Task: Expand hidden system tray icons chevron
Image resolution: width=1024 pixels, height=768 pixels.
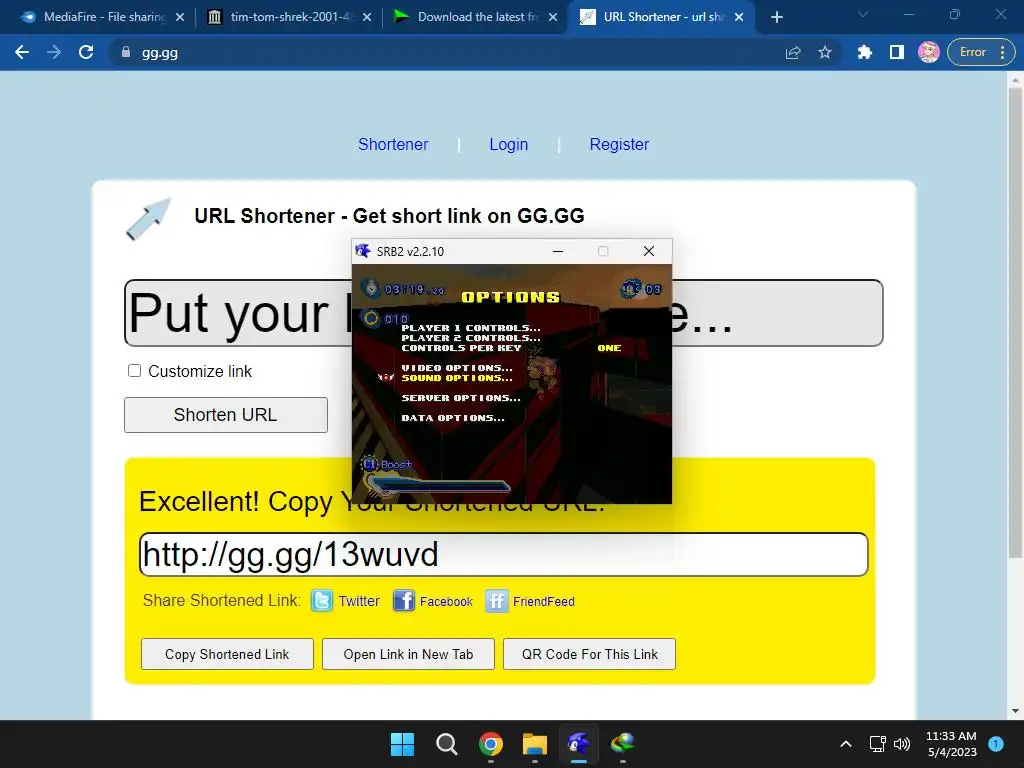Action: point(846,744)
